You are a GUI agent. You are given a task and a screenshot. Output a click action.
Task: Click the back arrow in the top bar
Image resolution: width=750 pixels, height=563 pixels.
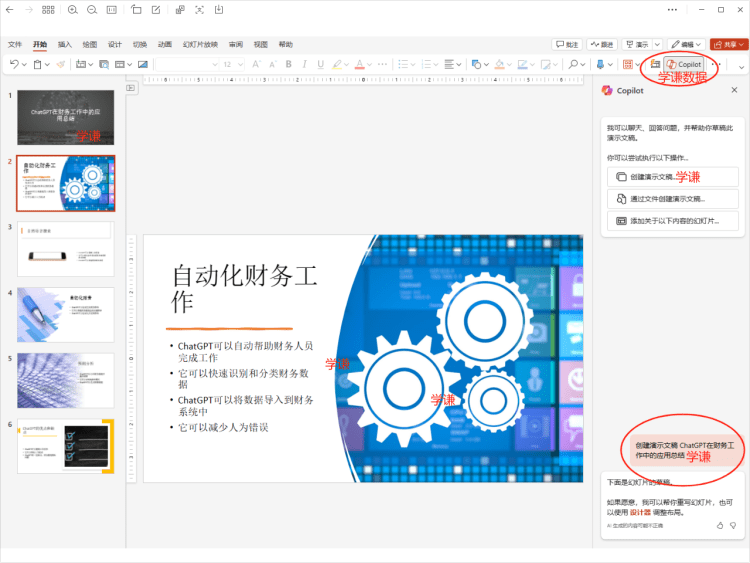point(10,10)
